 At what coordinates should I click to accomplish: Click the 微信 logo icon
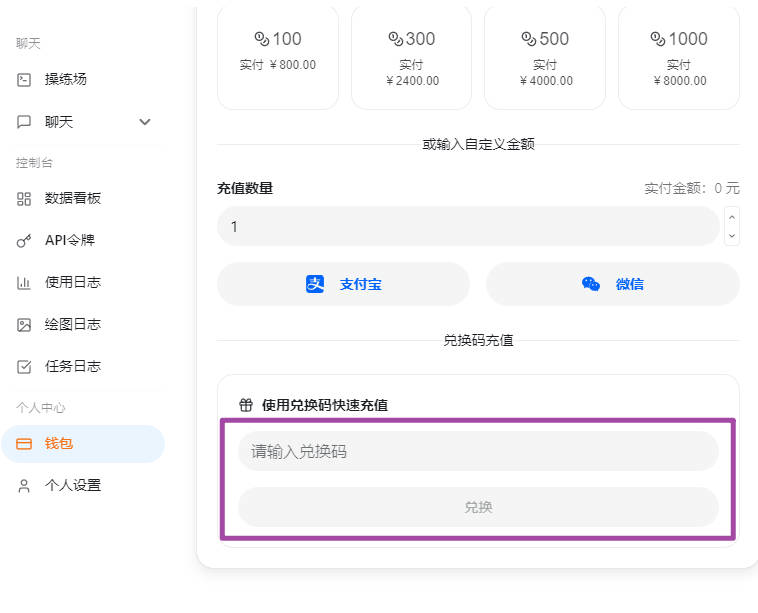tap(591, 284)
